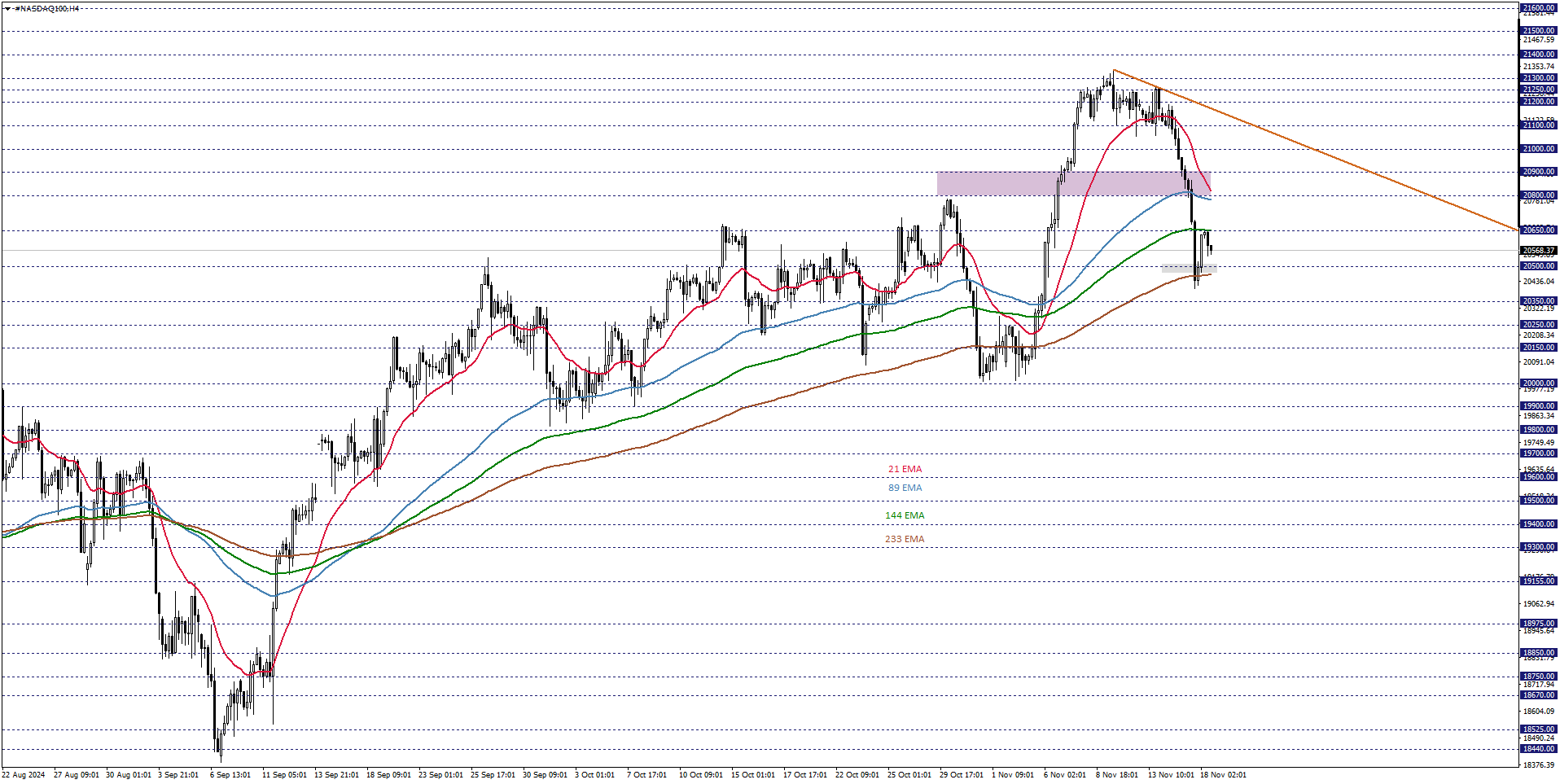Viewport: 1560px width, 784px height.
Task: Click the 3 Sep 21:01 time label
Action: point(178,775)
